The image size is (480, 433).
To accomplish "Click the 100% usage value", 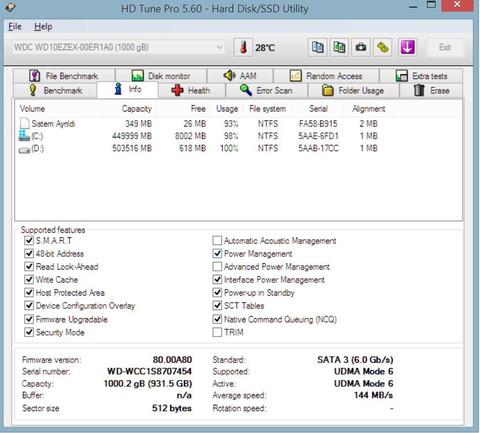I will coord(229,148).
